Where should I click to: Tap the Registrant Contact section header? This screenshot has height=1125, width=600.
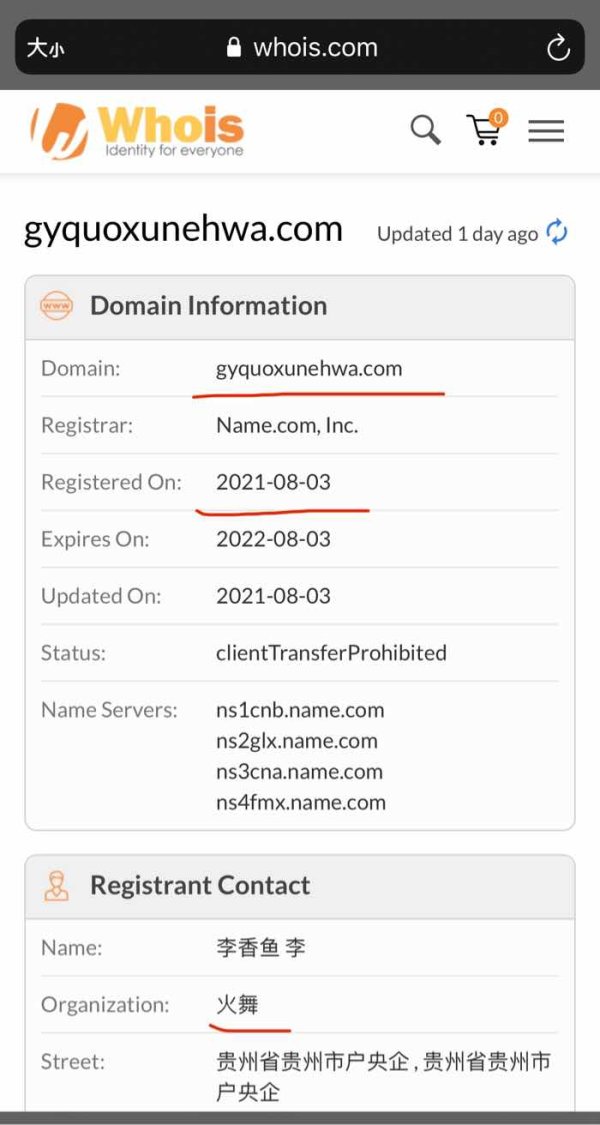pos(300,886)
